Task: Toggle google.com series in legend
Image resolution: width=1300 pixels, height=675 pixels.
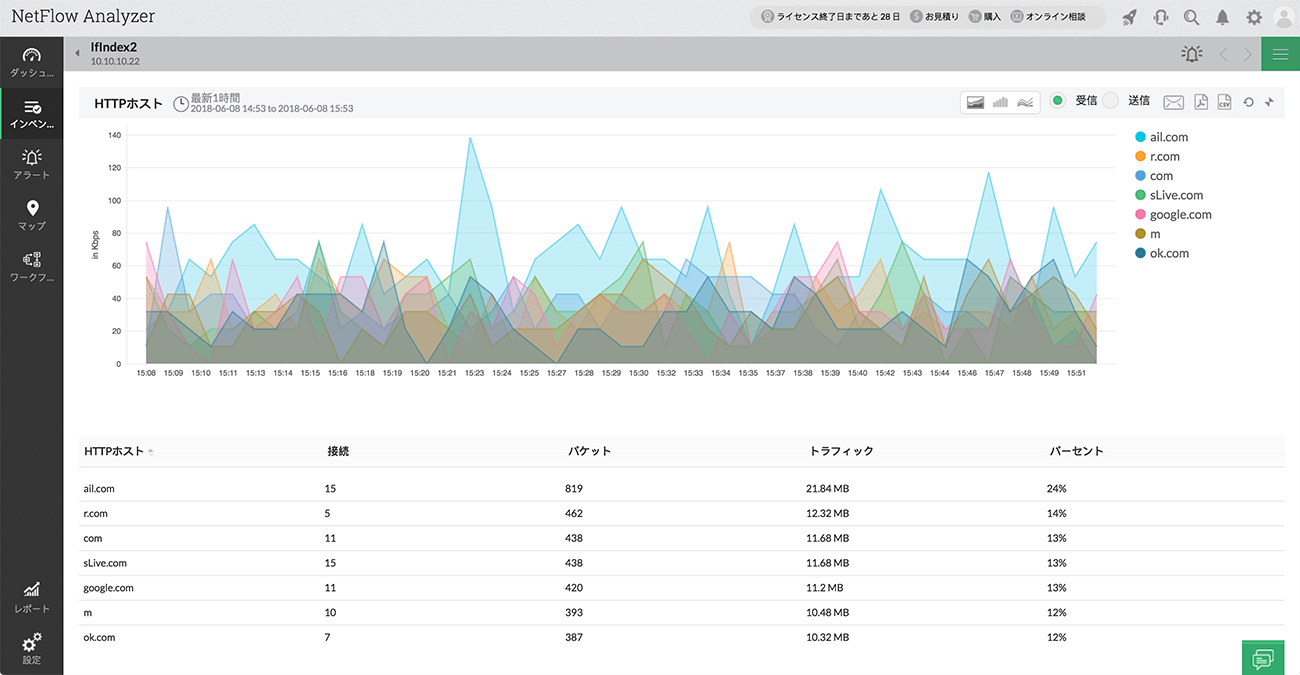Action: pyautogui.click(x=1180, y=215)
